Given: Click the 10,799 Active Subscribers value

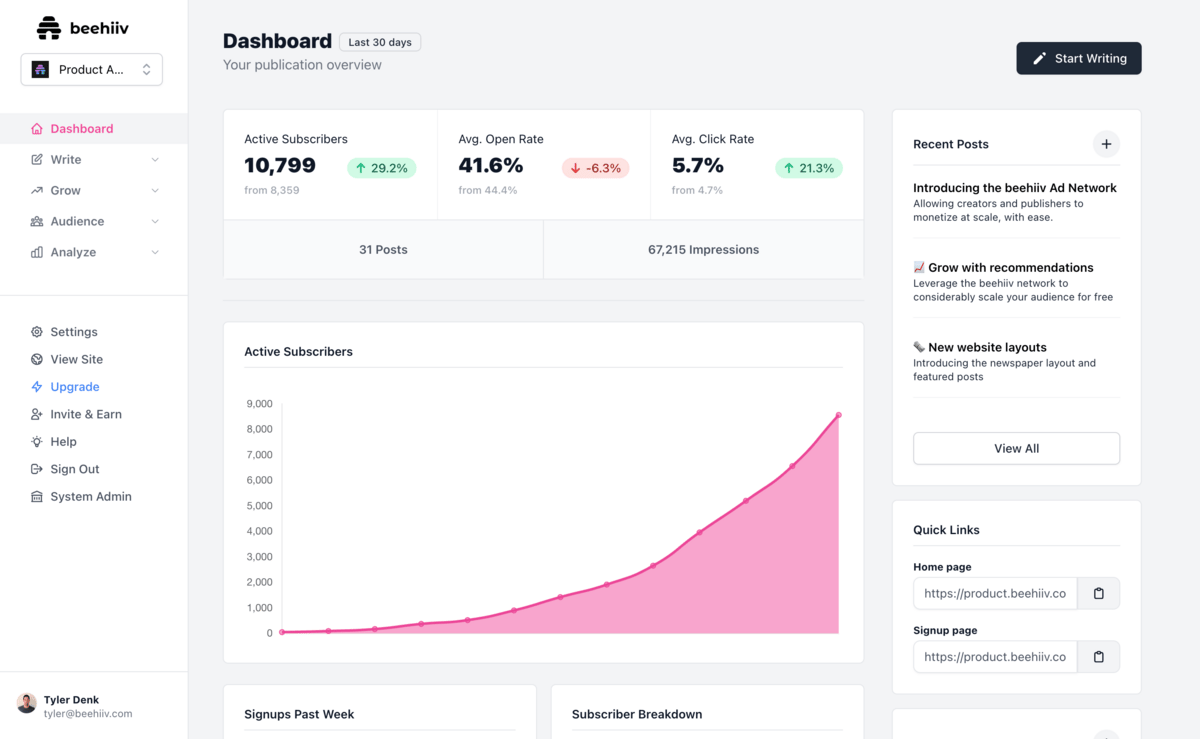Looking at the screenshot, I should coord(280,166).
